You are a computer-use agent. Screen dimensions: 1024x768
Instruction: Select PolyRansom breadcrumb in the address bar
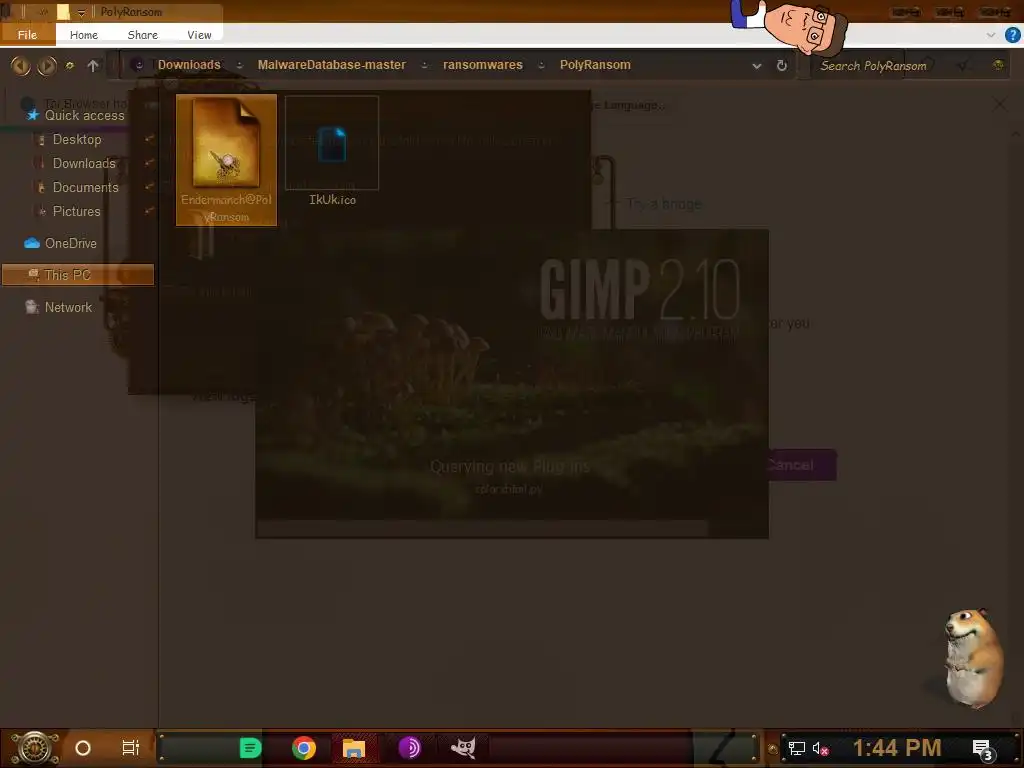pyautogui.click(x=595, y=65)
